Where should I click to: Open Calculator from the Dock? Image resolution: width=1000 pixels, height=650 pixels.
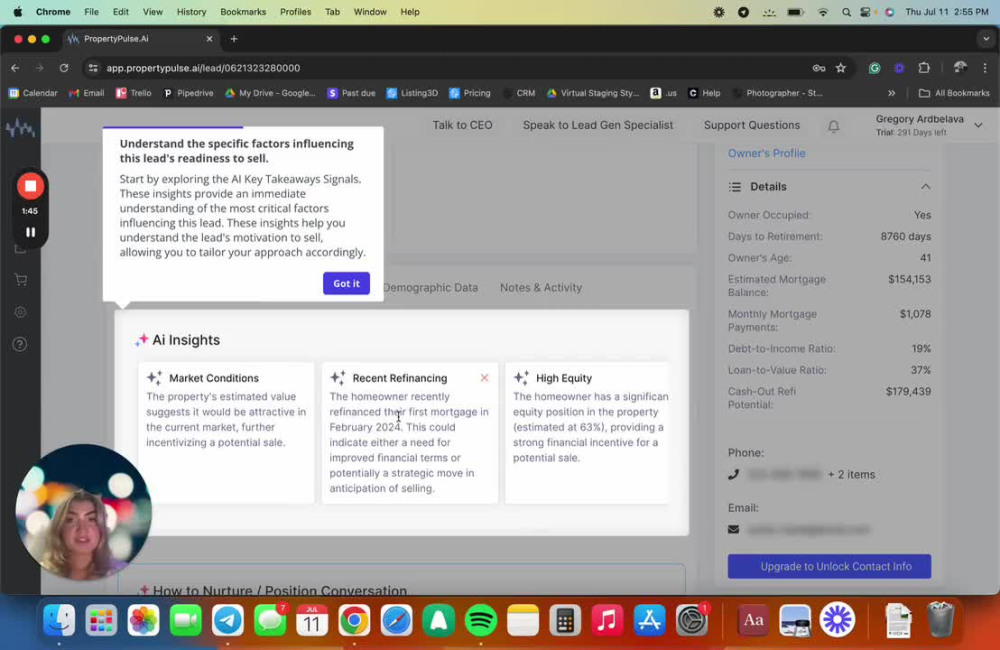coord(565,620)
